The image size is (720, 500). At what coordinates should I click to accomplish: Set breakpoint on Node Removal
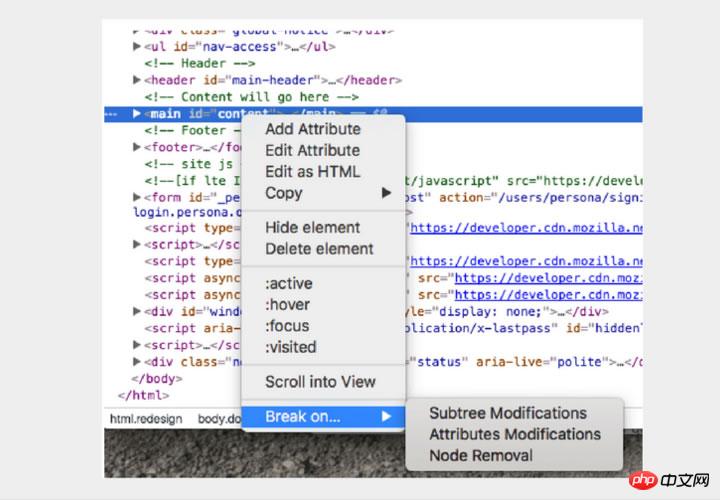(514, 455)
